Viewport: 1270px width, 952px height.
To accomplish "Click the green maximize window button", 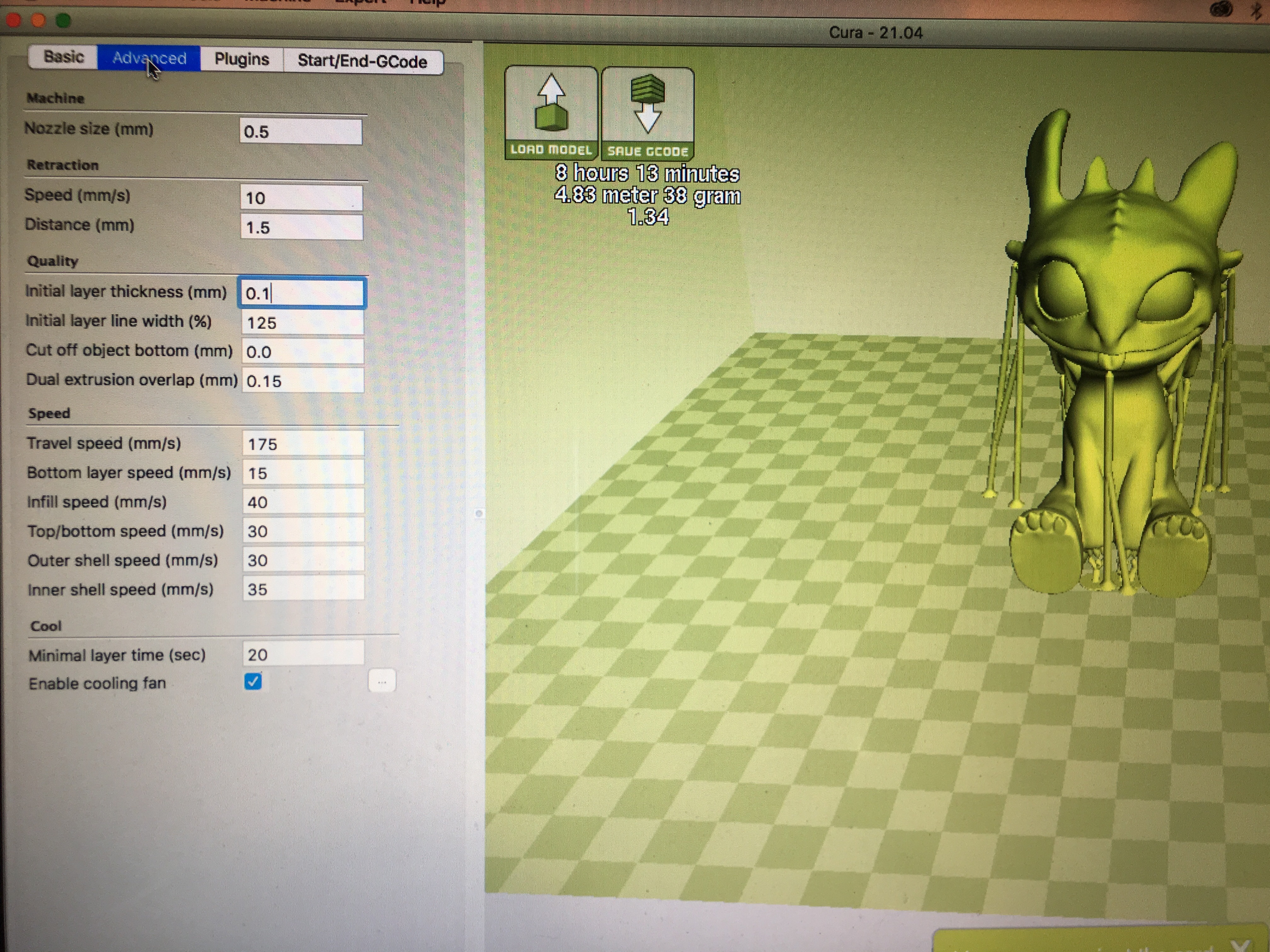I will pyautogui.click(x=63, y=21).
